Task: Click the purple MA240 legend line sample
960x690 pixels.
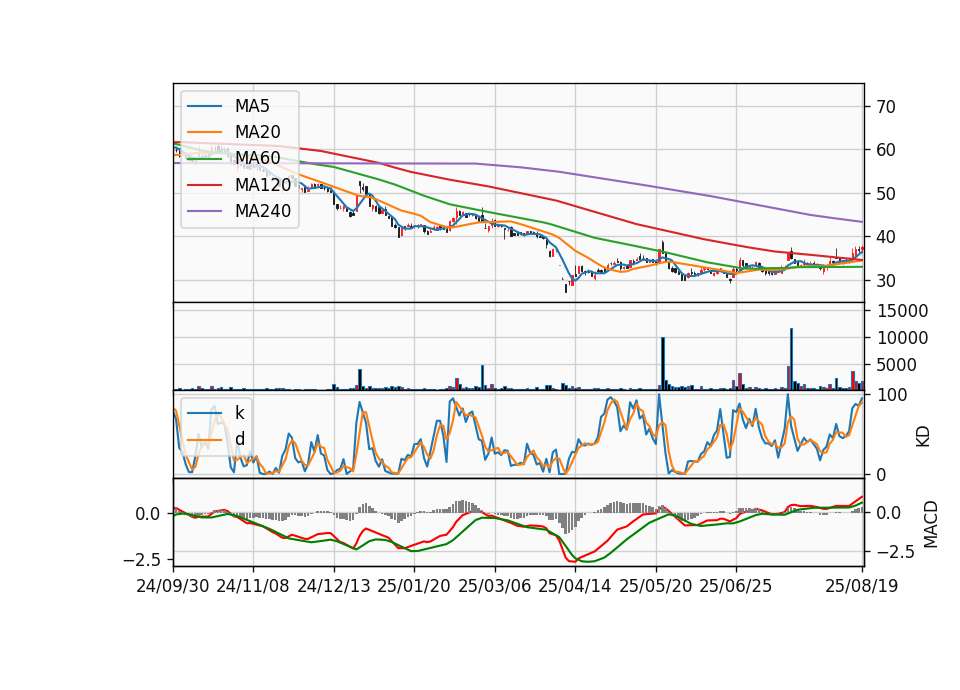Action: [204, 211]
